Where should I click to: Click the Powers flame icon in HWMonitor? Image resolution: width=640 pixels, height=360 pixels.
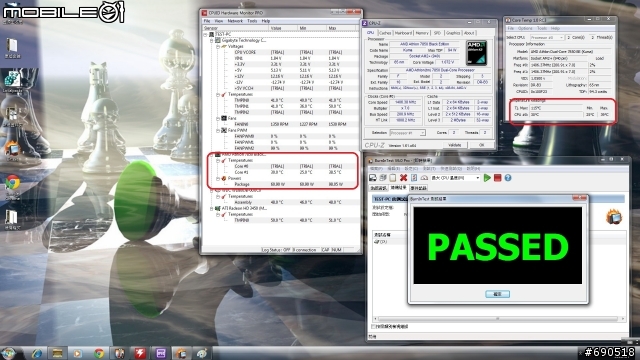pos(224,178)
